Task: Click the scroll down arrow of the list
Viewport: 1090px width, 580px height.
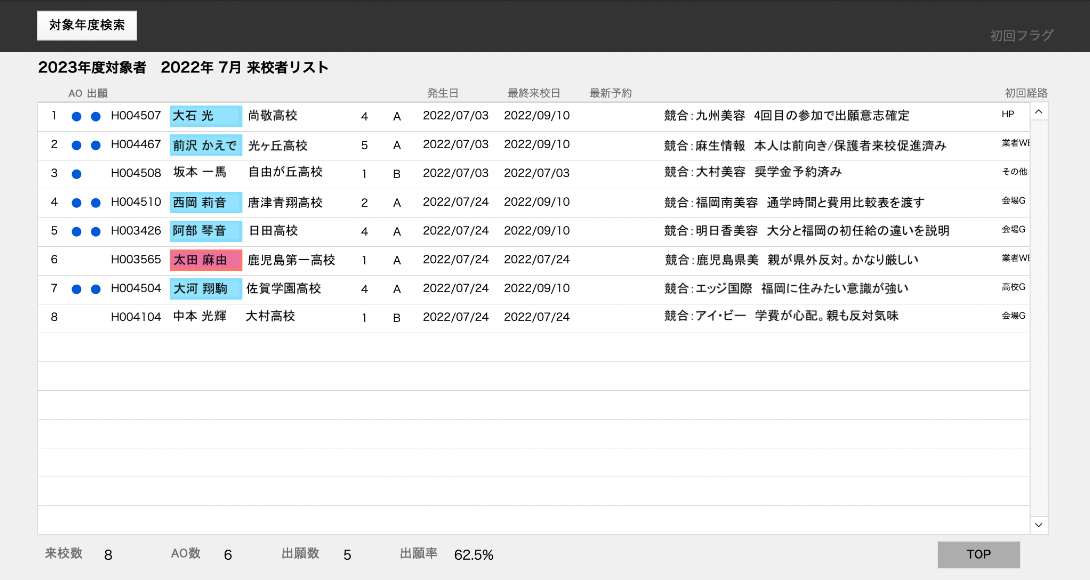Action: pos(1039,524)
